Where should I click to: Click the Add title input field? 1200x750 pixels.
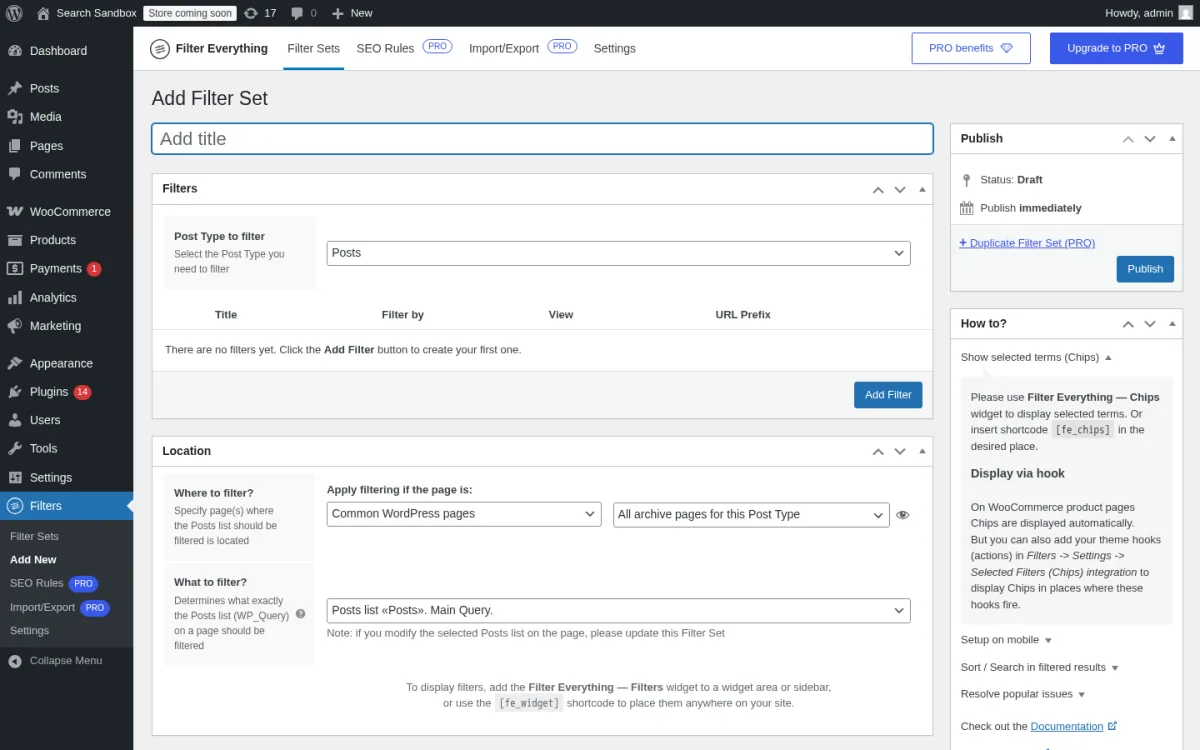pos(542,139)
